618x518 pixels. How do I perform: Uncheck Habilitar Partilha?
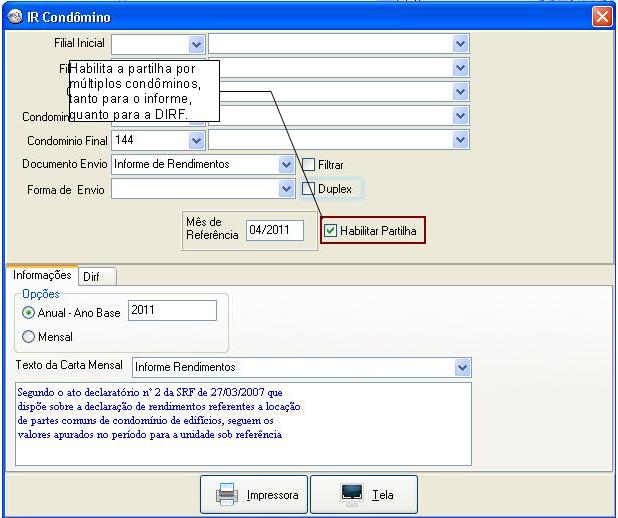pos(331,231)
